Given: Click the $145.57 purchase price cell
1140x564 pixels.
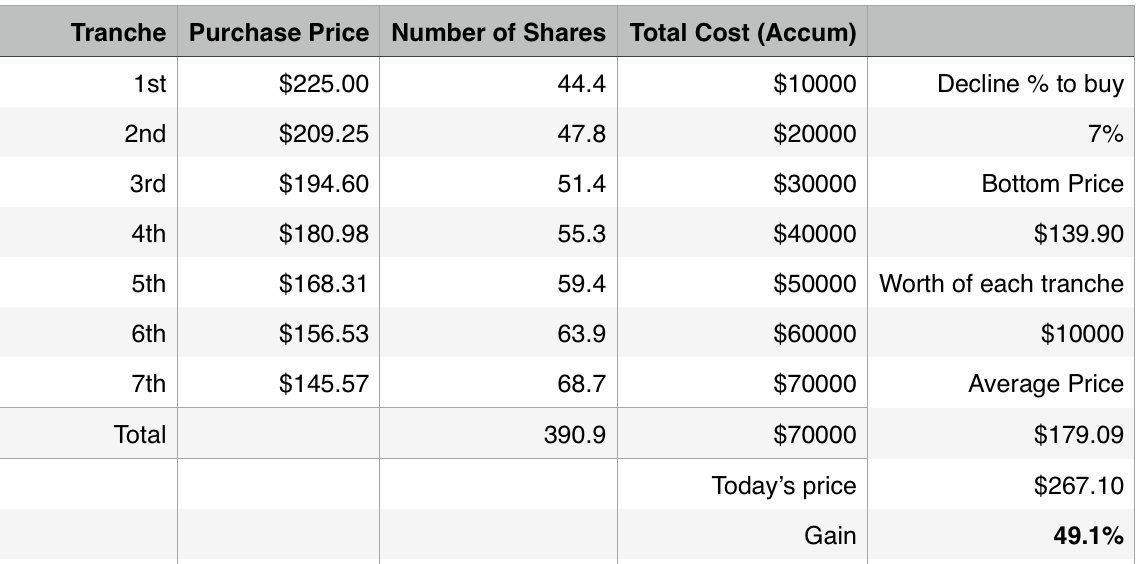Looking at the screenshot, I should pos(323,384).
